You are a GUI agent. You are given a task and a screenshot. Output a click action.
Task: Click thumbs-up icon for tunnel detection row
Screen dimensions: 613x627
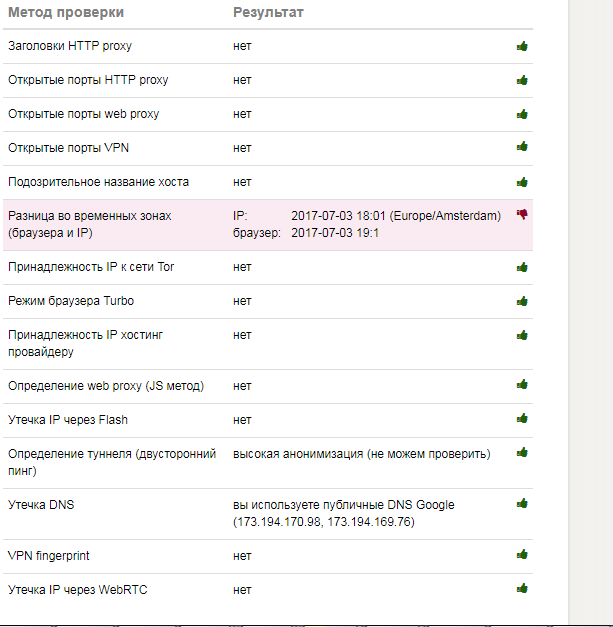522,453
